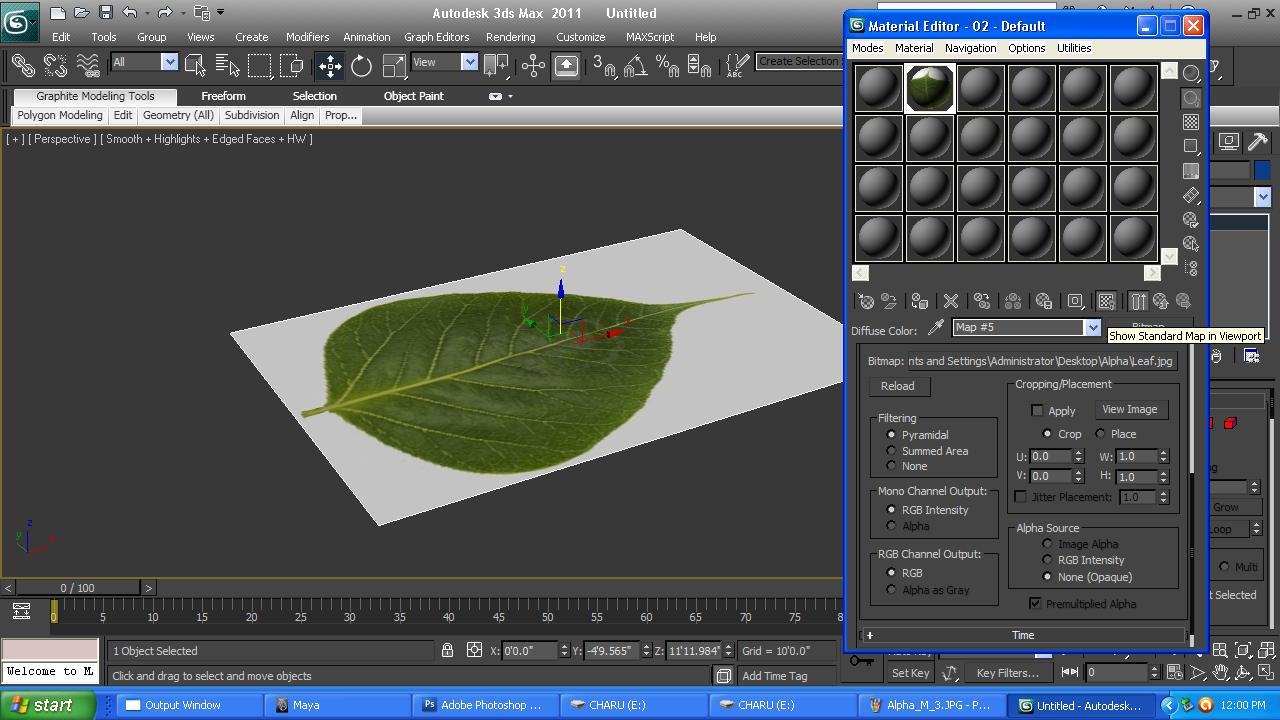This screenshot has height=720, width=1280.
Task: Enable the Apply checkbox under Cropping/Placement
Action: click(x=1038, y=410)
